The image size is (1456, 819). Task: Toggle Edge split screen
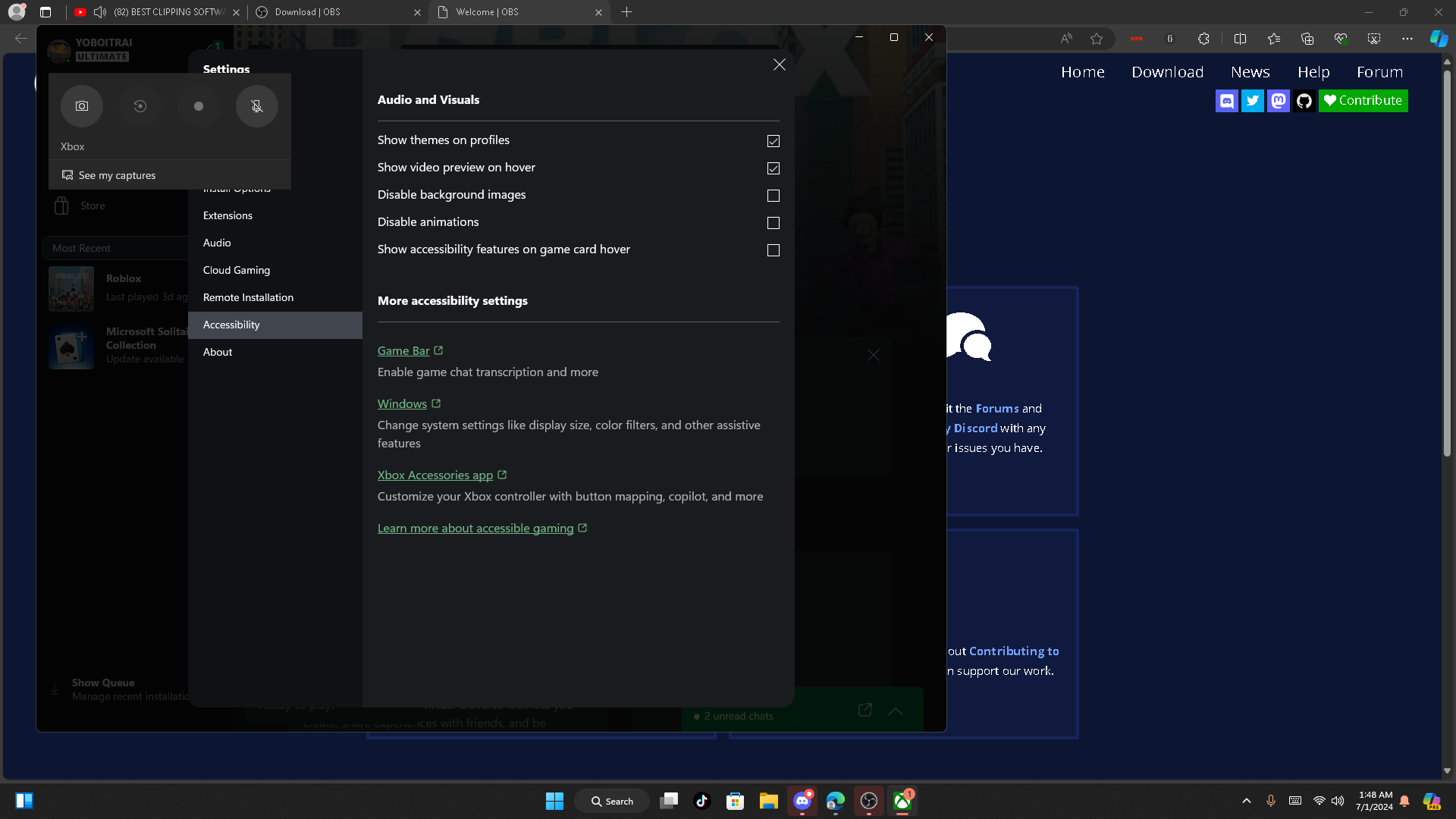(1241, 39)
